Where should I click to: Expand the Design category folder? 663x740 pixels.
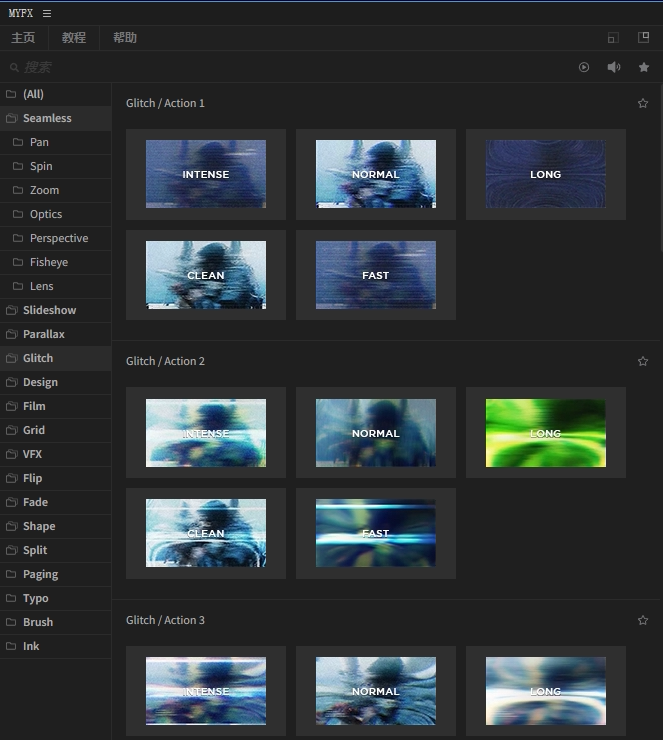(x=56, y=382)
